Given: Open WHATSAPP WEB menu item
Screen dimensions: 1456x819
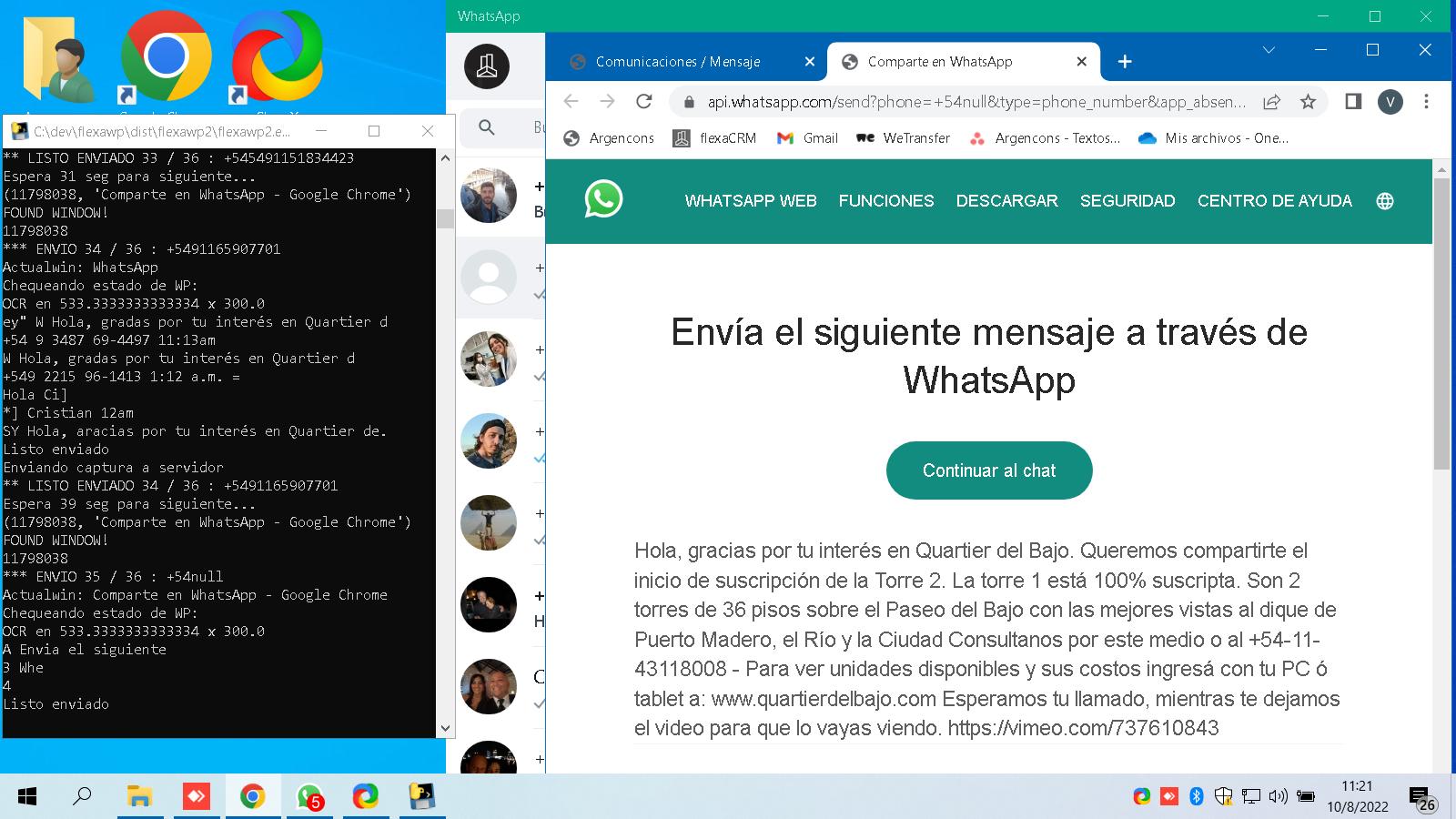Looking at the screenshot, I should (751, 201).
